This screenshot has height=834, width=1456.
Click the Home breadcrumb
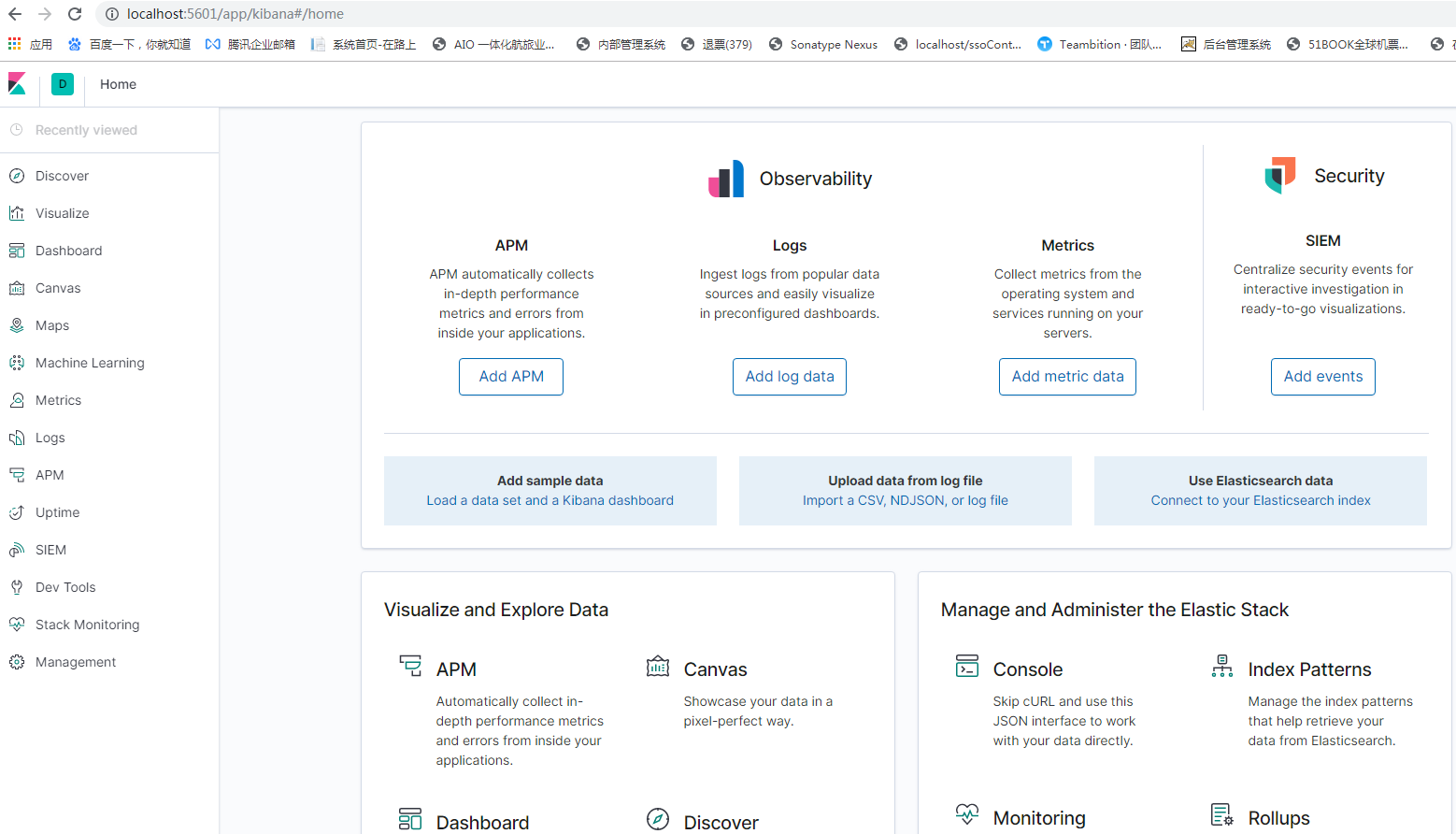pyautogui.click(x=118, y=84)
